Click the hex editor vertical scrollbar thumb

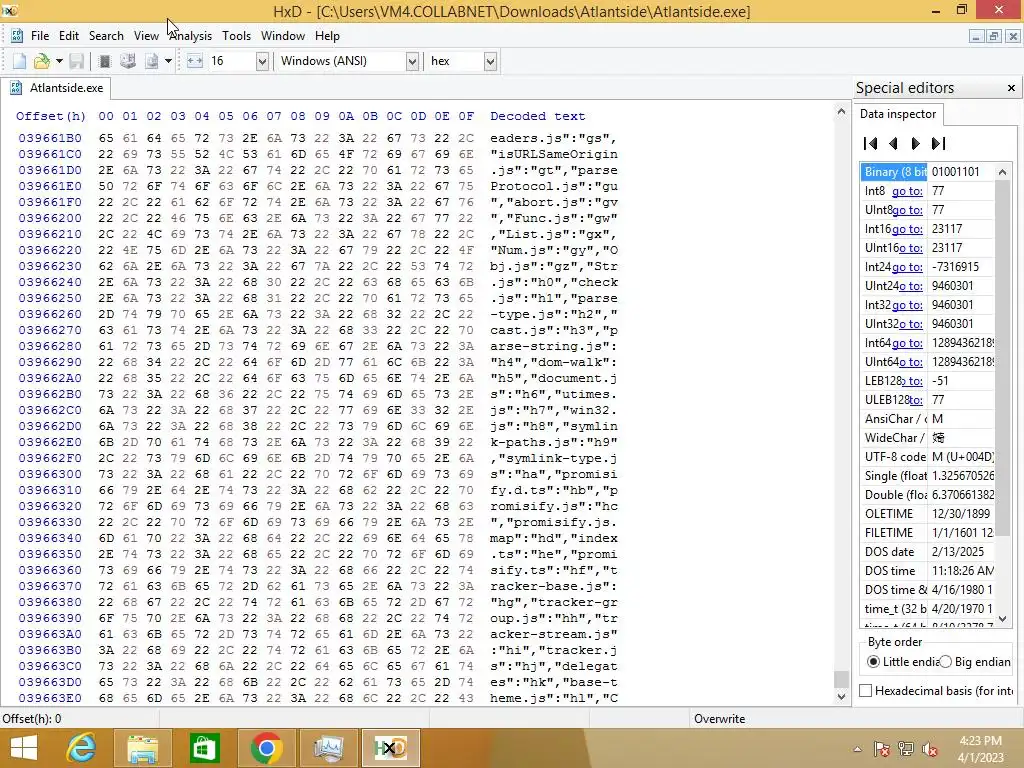[x=841, y=679]
